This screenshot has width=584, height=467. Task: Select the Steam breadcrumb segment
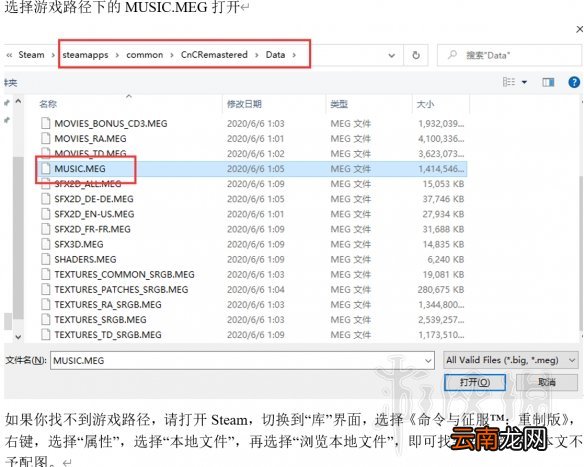pyautogui.click(x=31, y=55)
